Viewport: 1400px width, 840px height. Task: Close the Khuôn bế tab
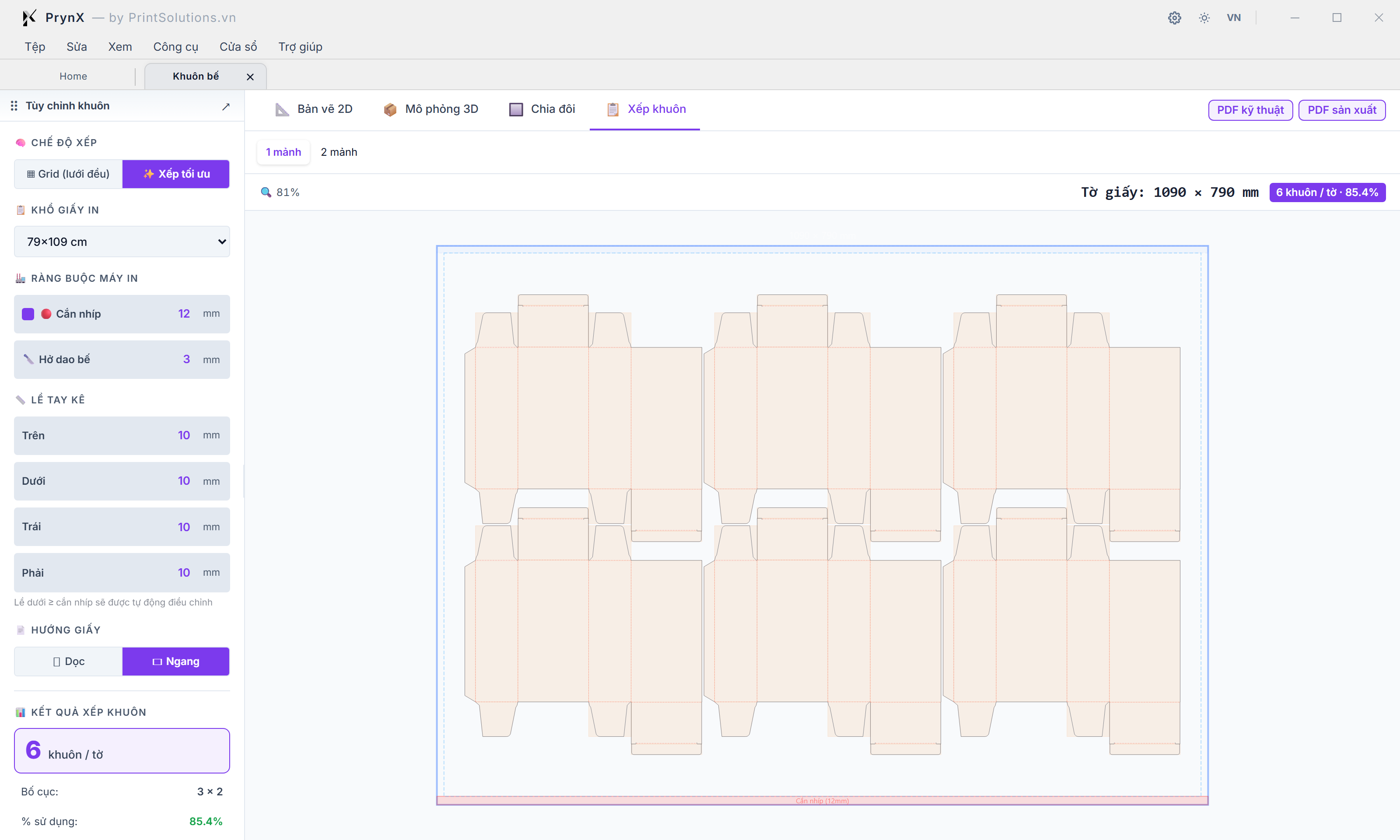point(250,77)
